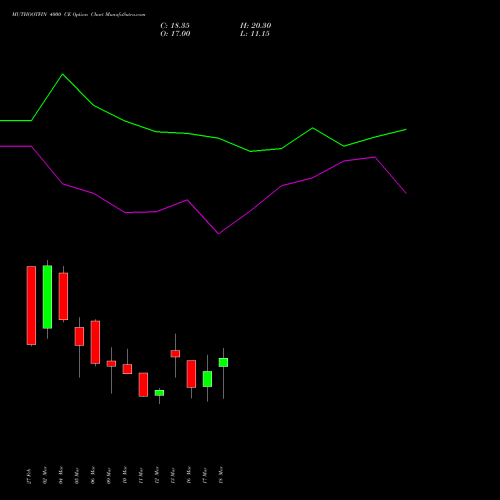Select the small red candle for 13 Mar

[175, 354]
